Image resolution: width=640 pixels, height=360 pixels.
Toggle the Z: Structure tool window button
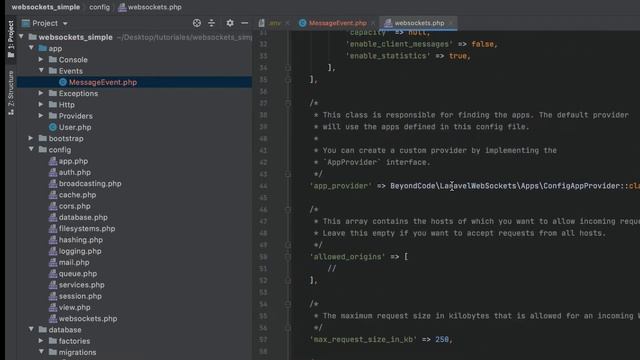(11, 93)
